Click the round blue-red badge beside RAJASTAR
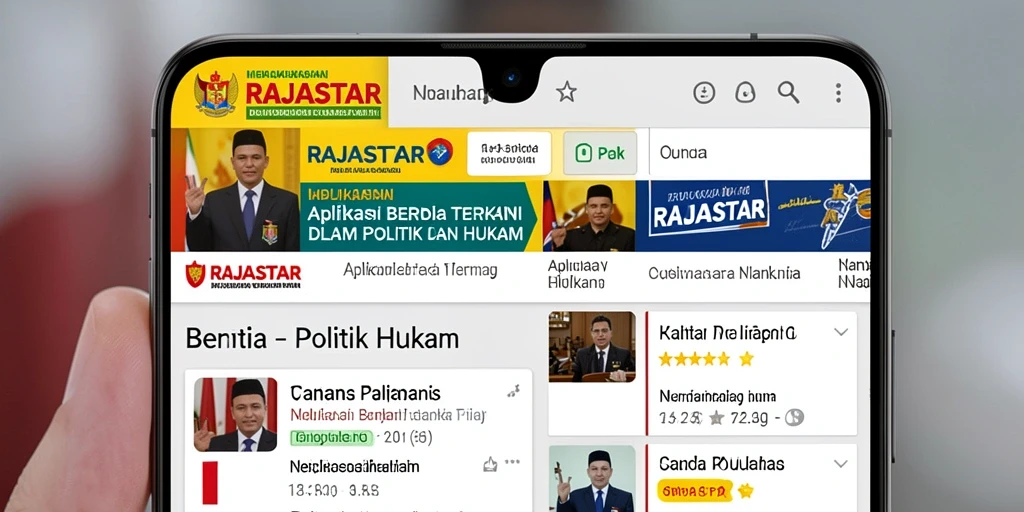The height and width of the screenshot is (512, 1024). (x=440, y=152)
